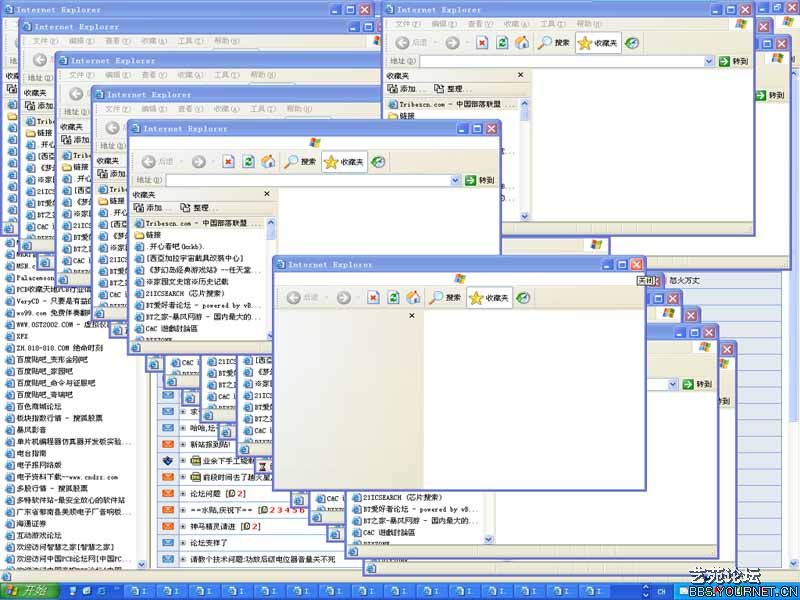Open 收藏 menu in the top-right window
The height and width of the screenshot is (600, 800).
(516, 24)
